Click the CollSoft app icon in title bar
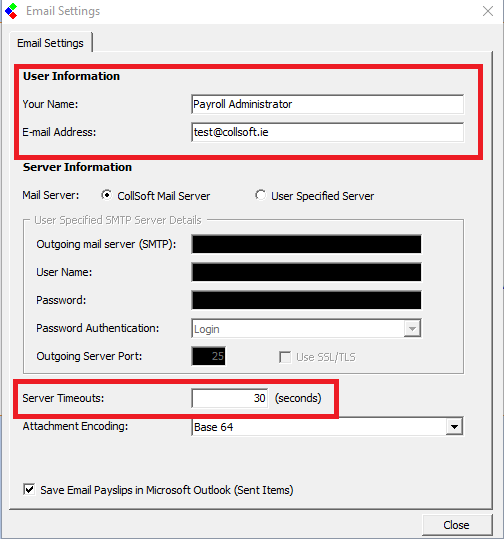 click(x=11, y=11)
